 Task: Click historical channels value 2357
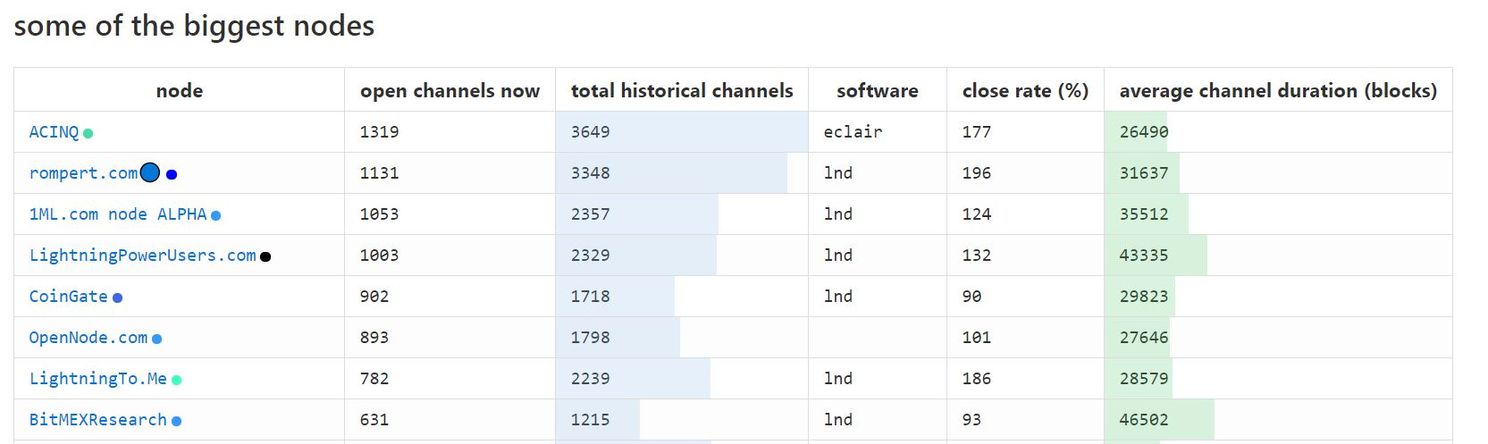point(590,214)
